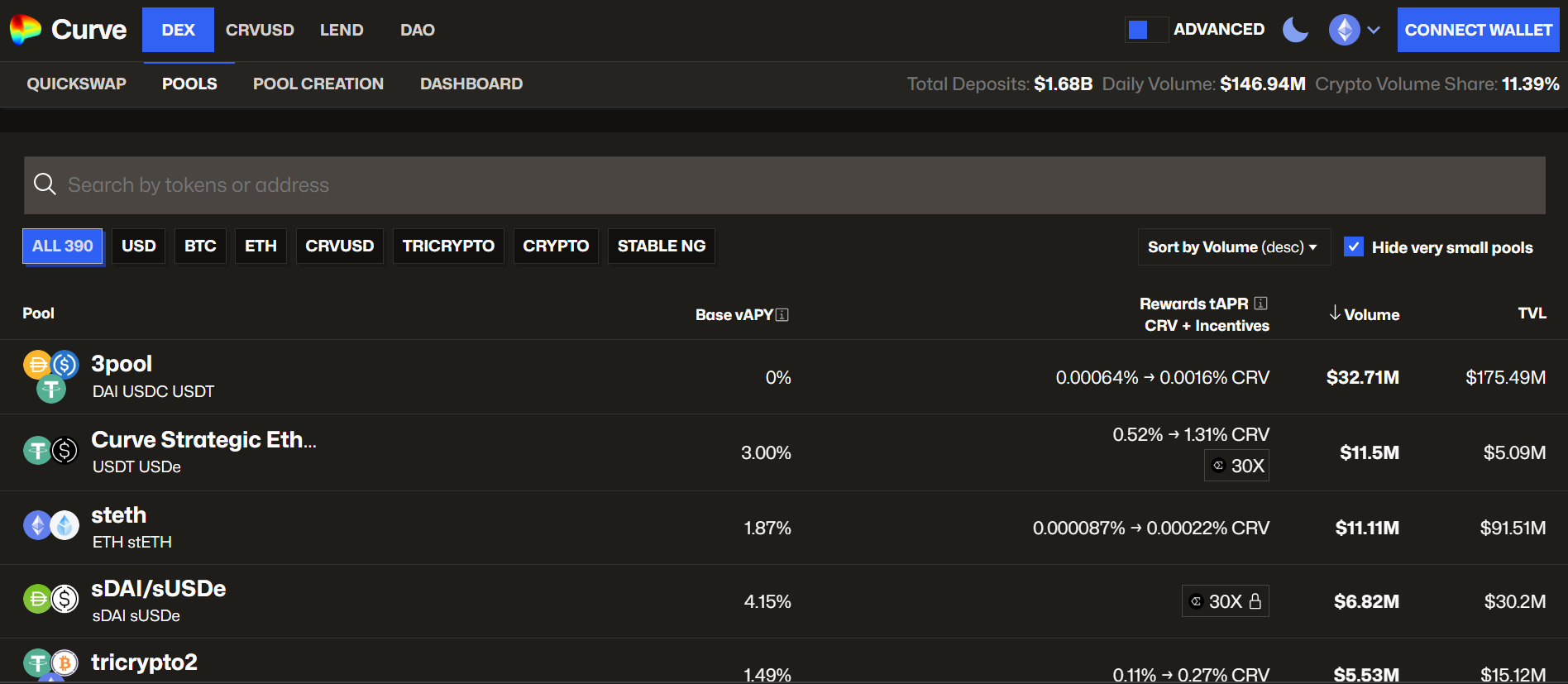The image size is (1568, 684).
Task: Click Crypto Volume Share 11.39% stat
Action: point(1437,84)
